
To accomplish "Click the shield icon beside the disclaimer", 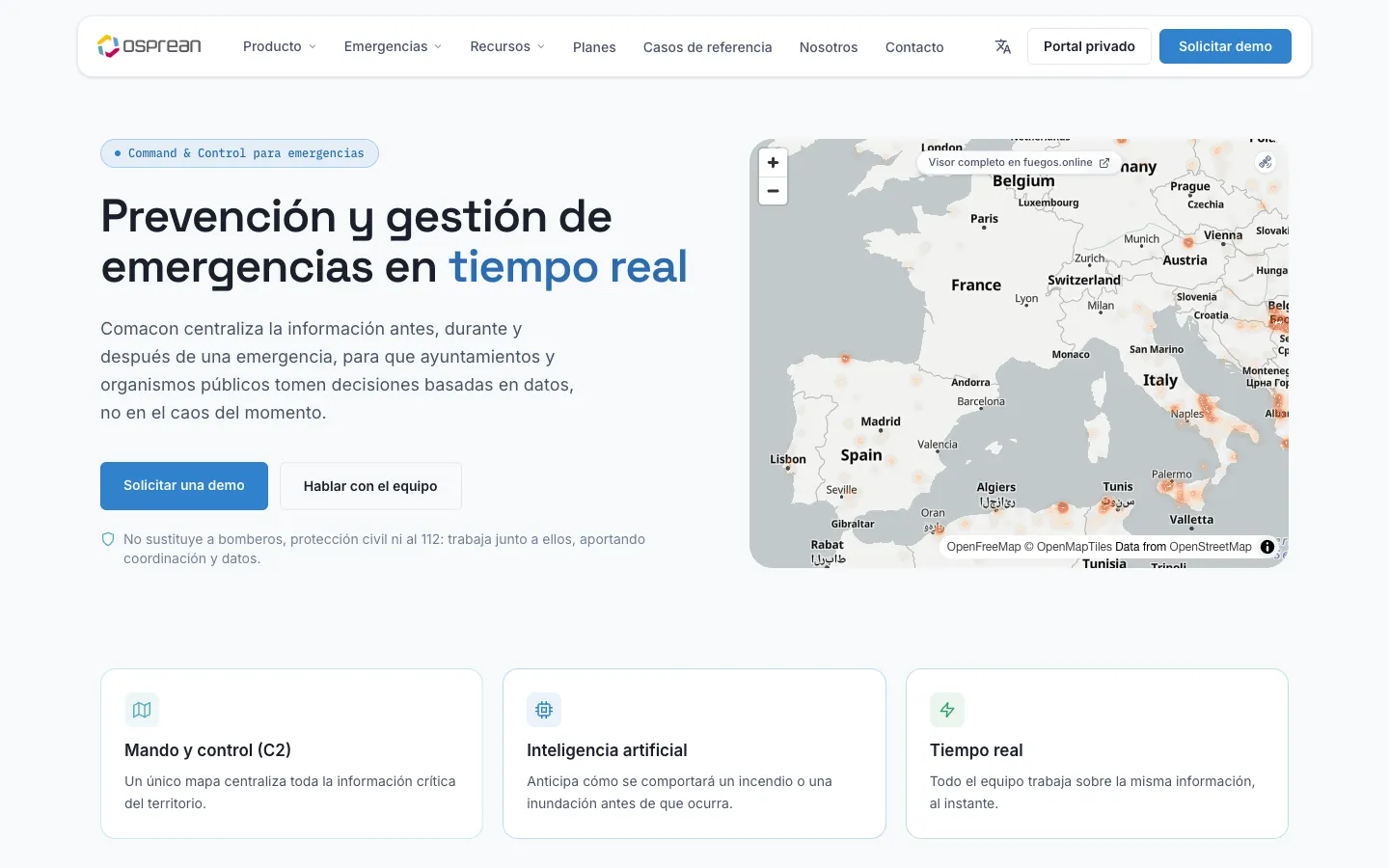I will [108, 539].
